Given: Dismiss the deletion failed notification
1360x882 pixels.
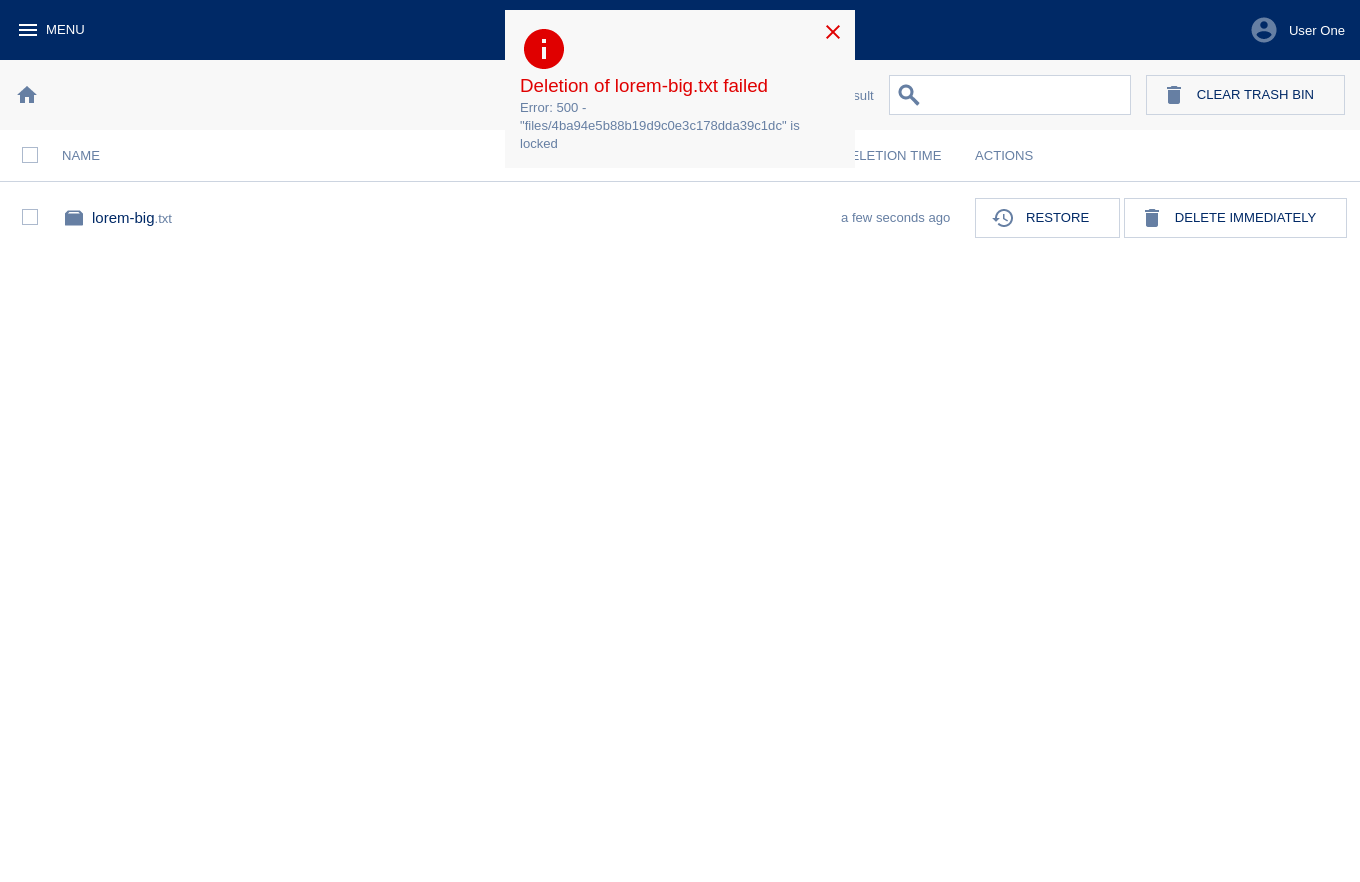Looking at the screenshot, I should (x=833, y=32).
